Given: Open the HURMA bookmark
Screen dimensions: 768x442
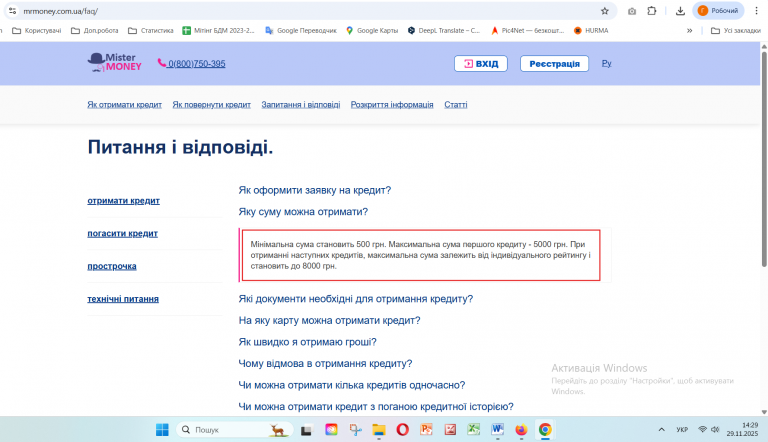Looking at the screenshot, I should (x=591, y=30).
